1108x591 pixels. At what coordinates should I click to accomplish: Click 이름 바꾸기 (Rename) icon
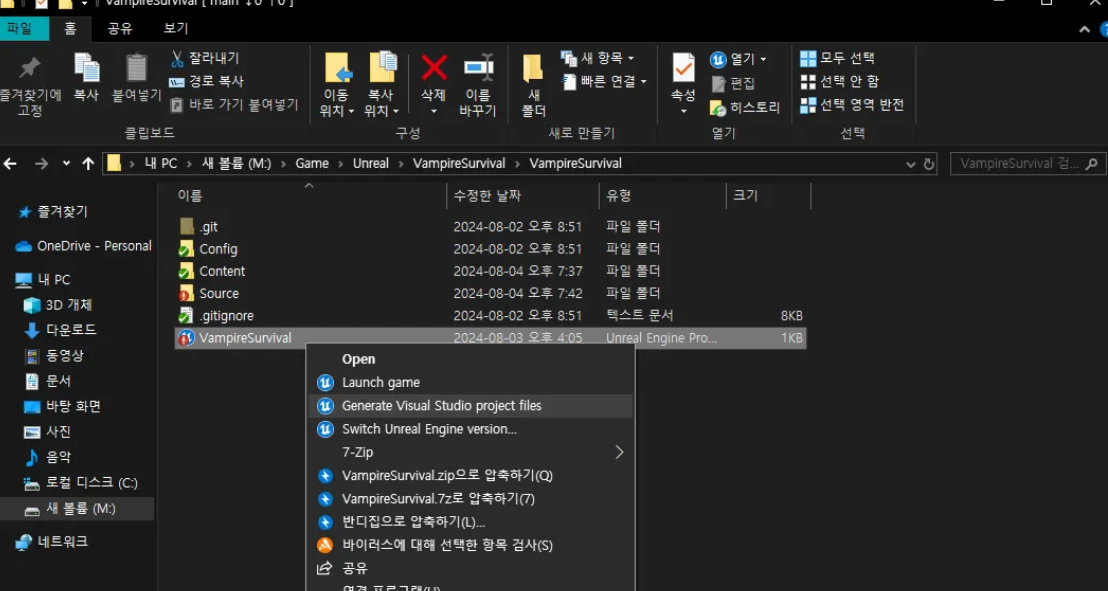point(478,68)
